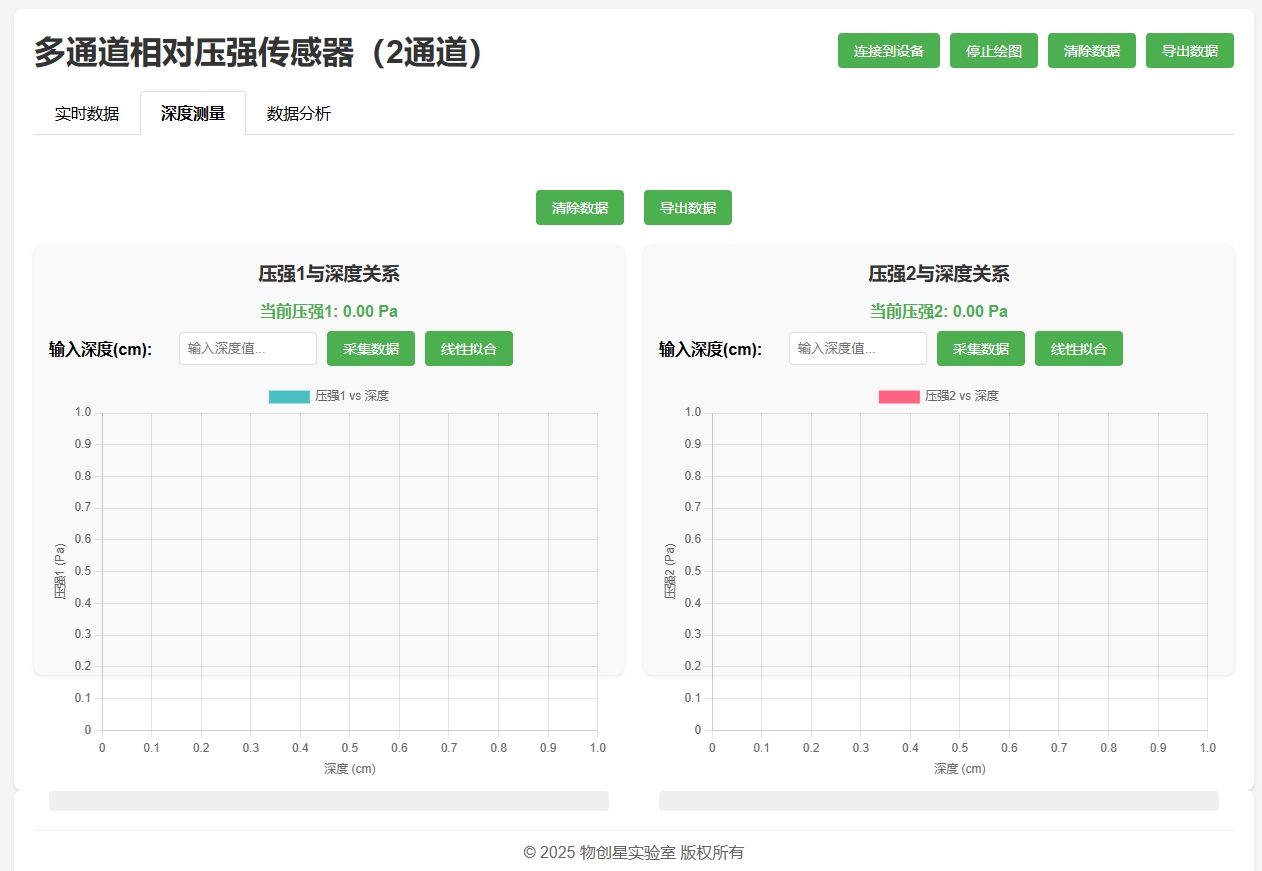Screen dimensions: 1262x871
Task: Select the 深度测量 tab
Action: [193, 114]
